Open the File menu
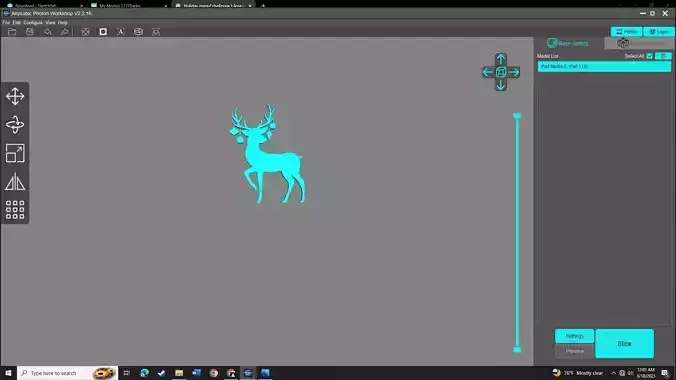The width and height of the screenshot is (676, 380). [6, 22]
